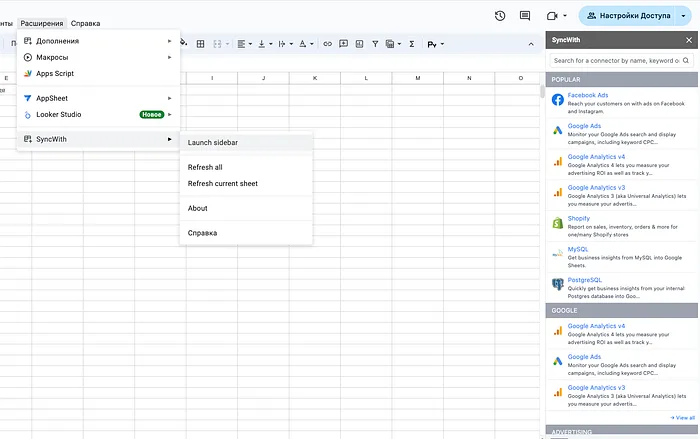Select Apps Script menu entry
Image resolution: width=700 pixels, height=439 pixels.
click(x=98, y=74)
